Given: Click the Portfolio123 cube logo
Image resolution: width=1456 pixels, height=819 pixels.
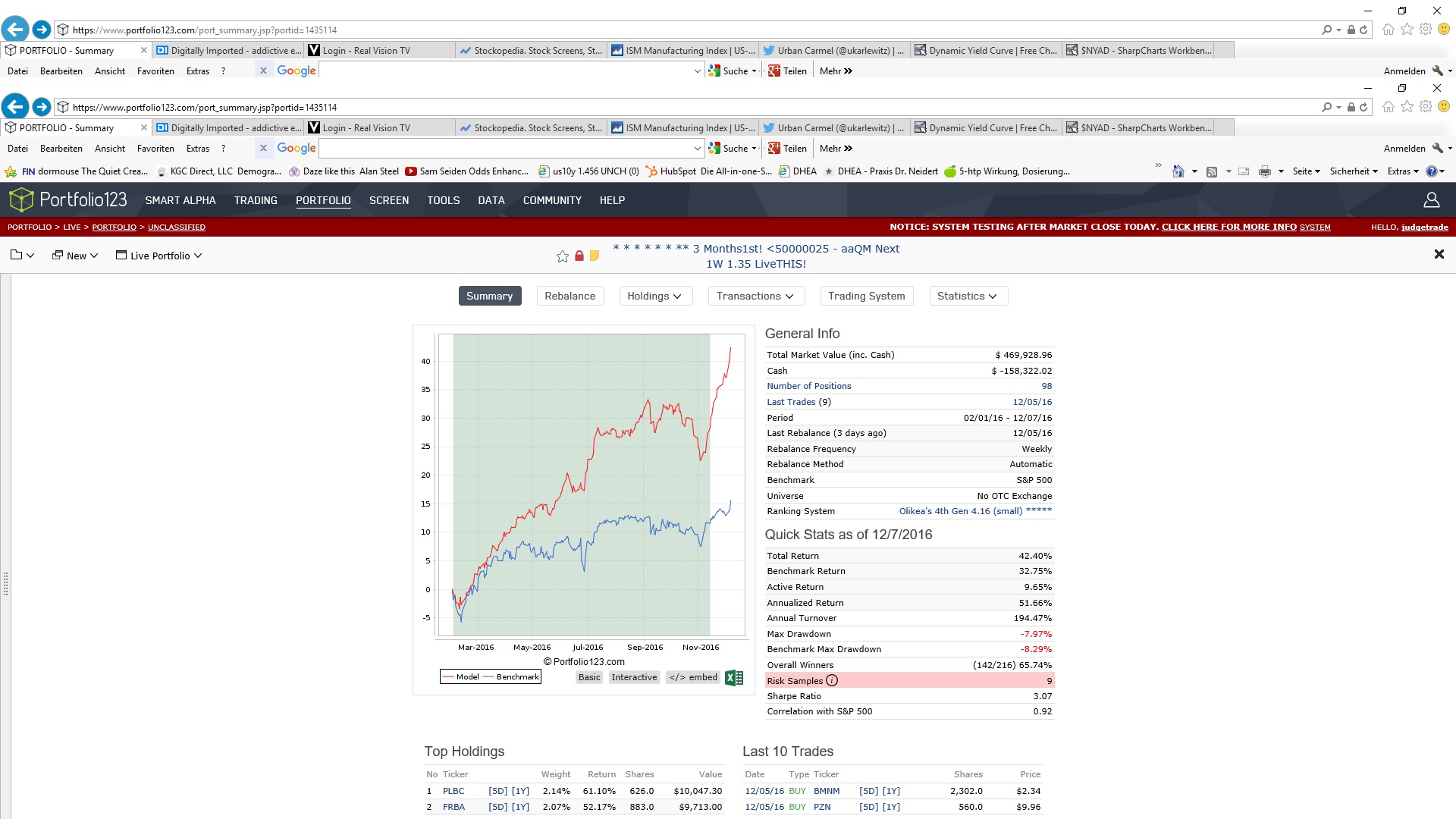Looking at the screenshot, I should click(x=21, y=200).
